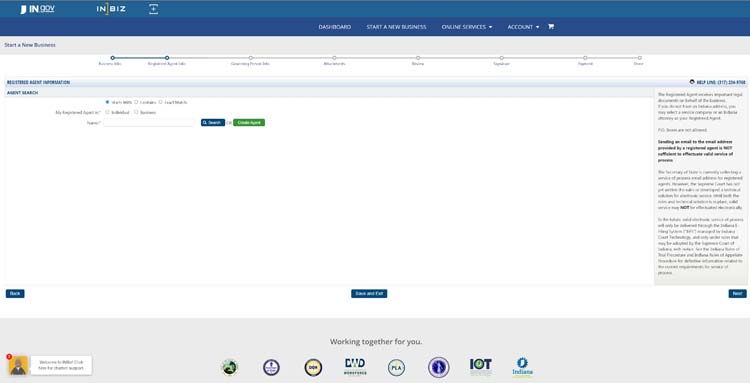This screenshot has height=383, width=750.
Task: Open the INBiz logo home page
Action: (x=111, y=9)
